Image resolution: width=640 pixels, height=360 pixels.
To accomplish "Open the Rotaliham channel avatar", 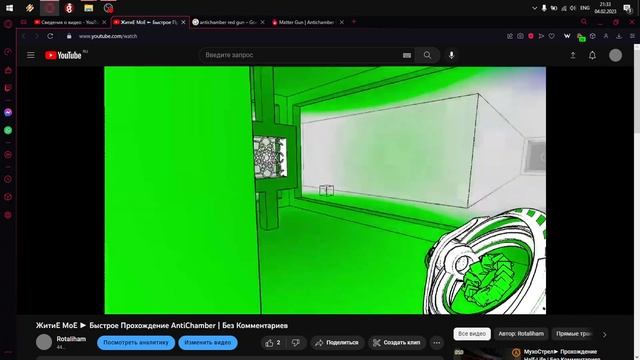I will pyautogui.click(x=44, y=342).
